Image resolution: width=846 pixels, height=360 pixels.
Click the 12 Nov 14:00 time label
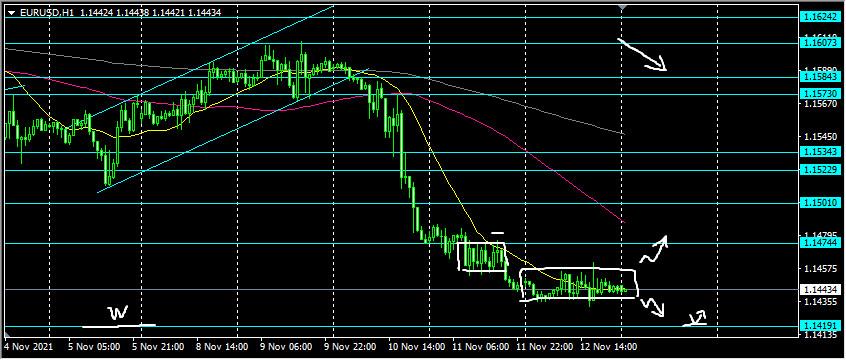[x=601, y=346]
